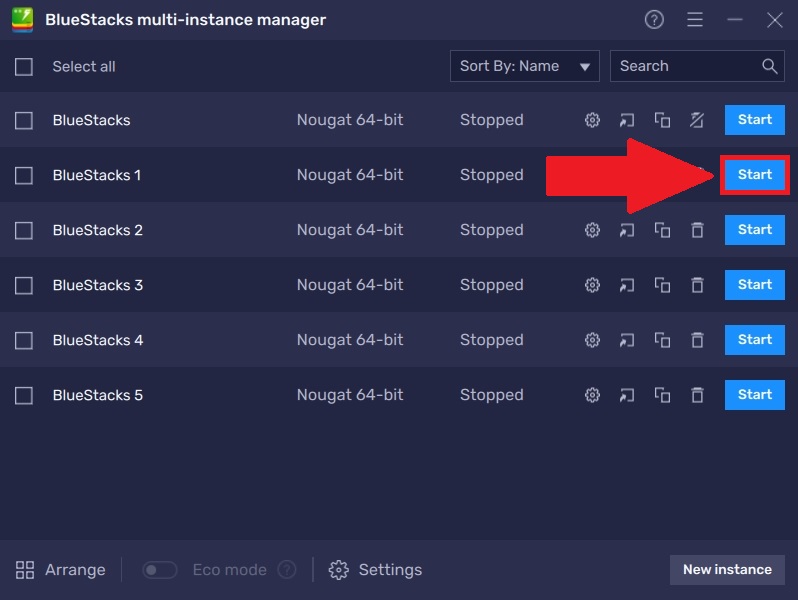This screenshot has width=798, height=600.
Task: Delete the BlueStacks 3 instance
Action: click(697, 285)
